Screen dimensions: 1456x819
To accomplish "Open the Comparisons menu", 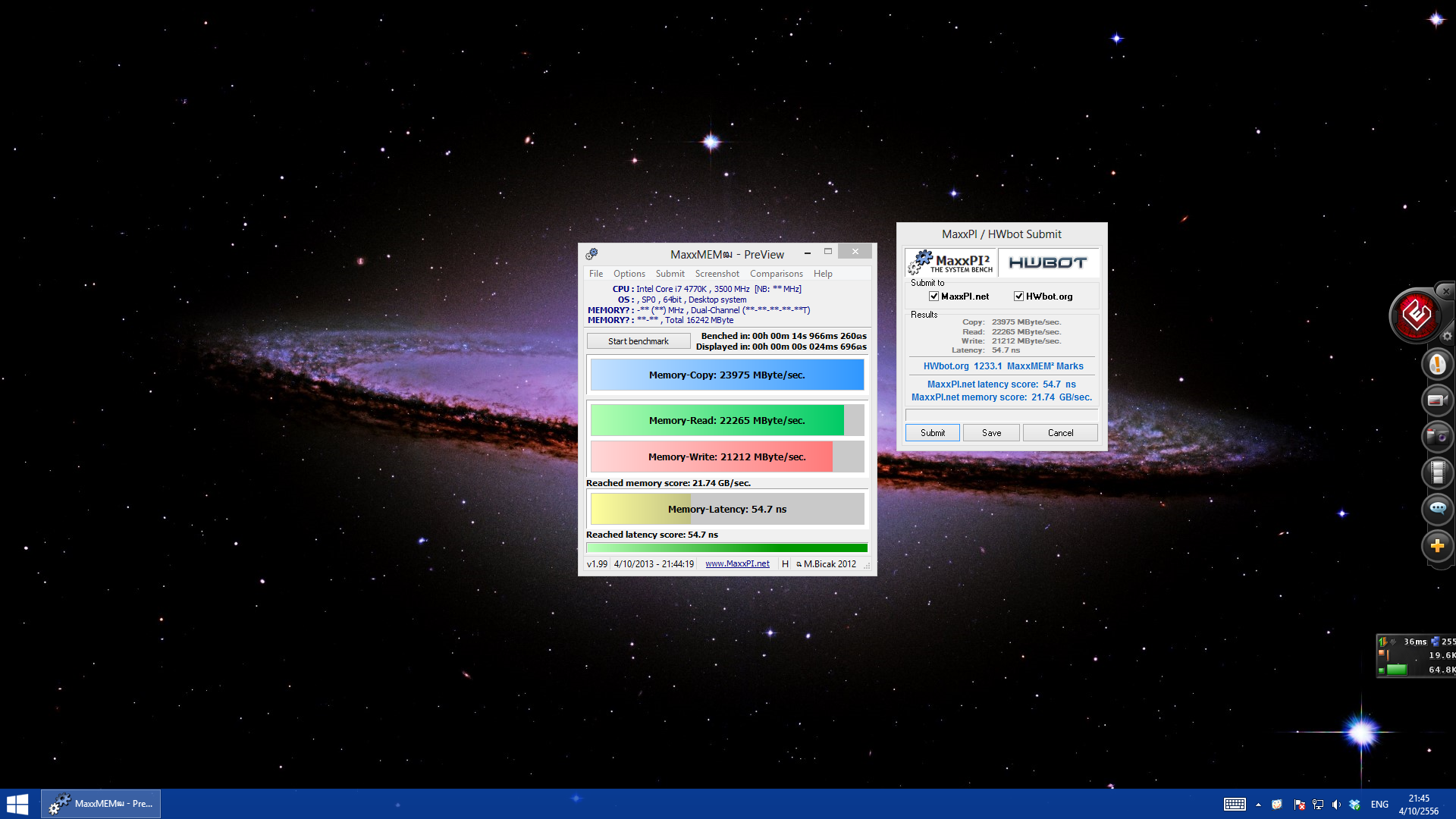I will click(776, 274).
